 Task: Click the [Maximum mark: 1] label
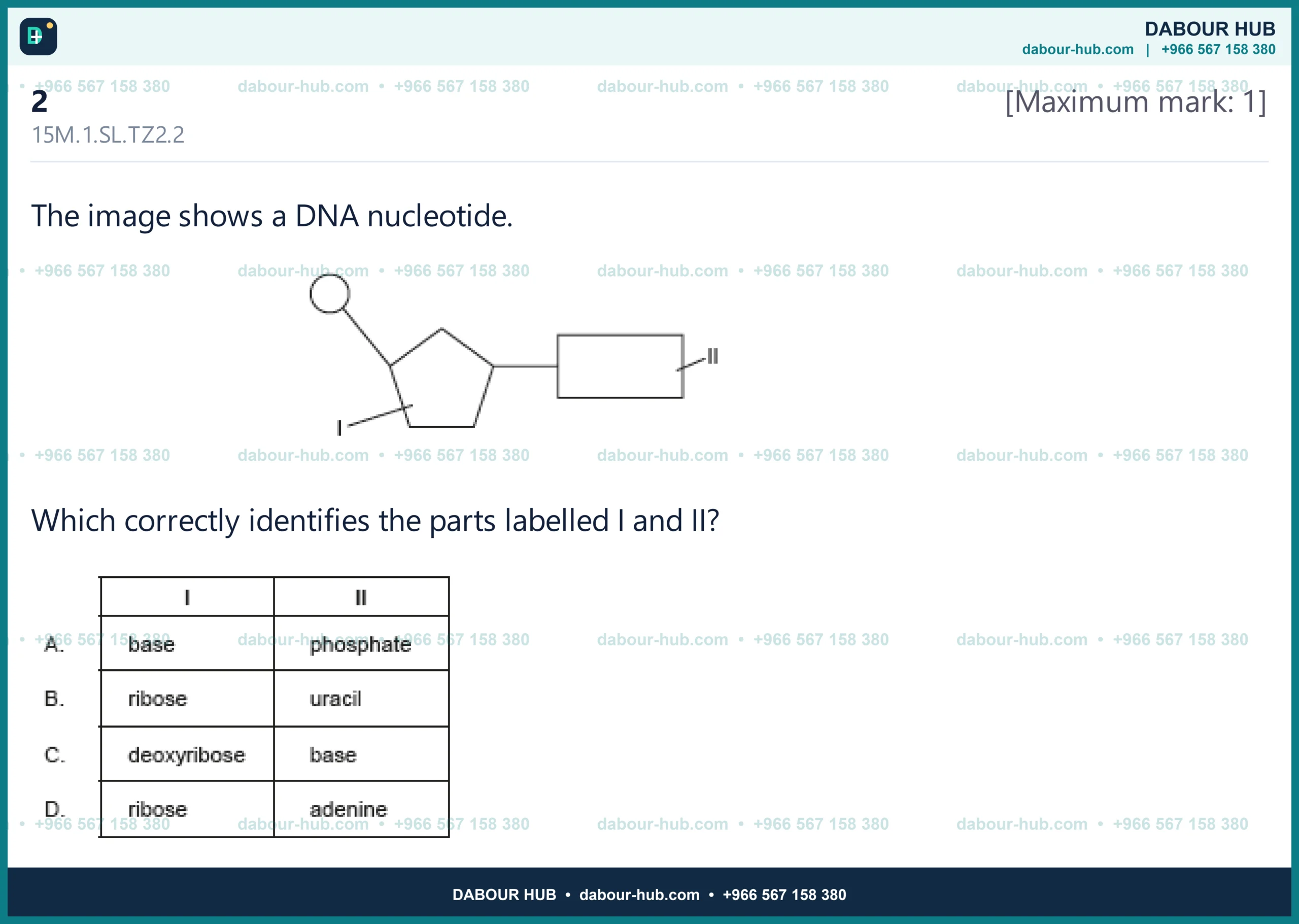[1136, 102]
